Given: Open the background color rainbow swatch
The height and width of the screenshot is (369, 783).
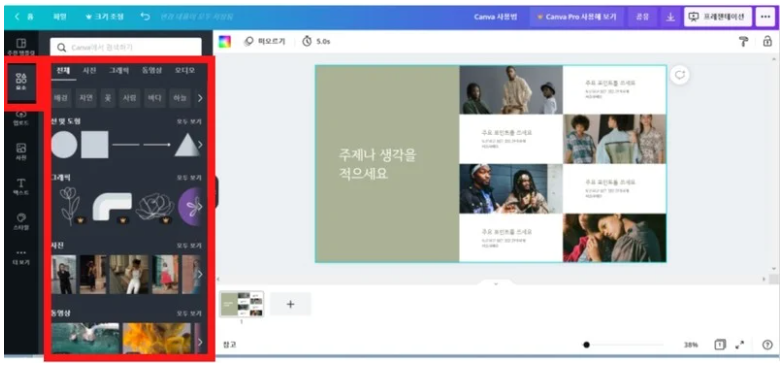Looking at the screenshot, I should (225, 42).
